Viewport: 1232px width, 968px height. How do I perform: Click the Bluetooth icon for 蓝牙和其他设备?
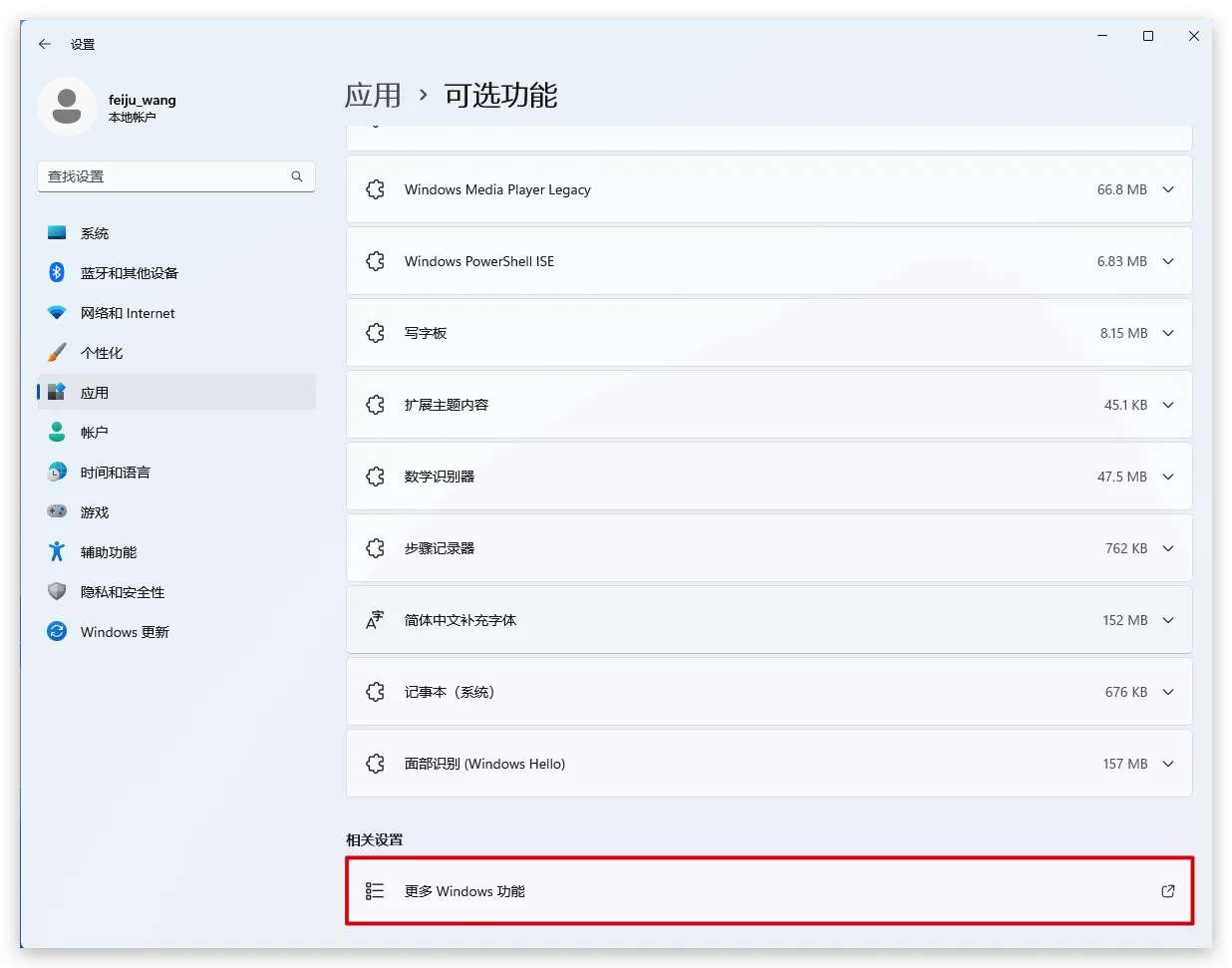(57, 272)
